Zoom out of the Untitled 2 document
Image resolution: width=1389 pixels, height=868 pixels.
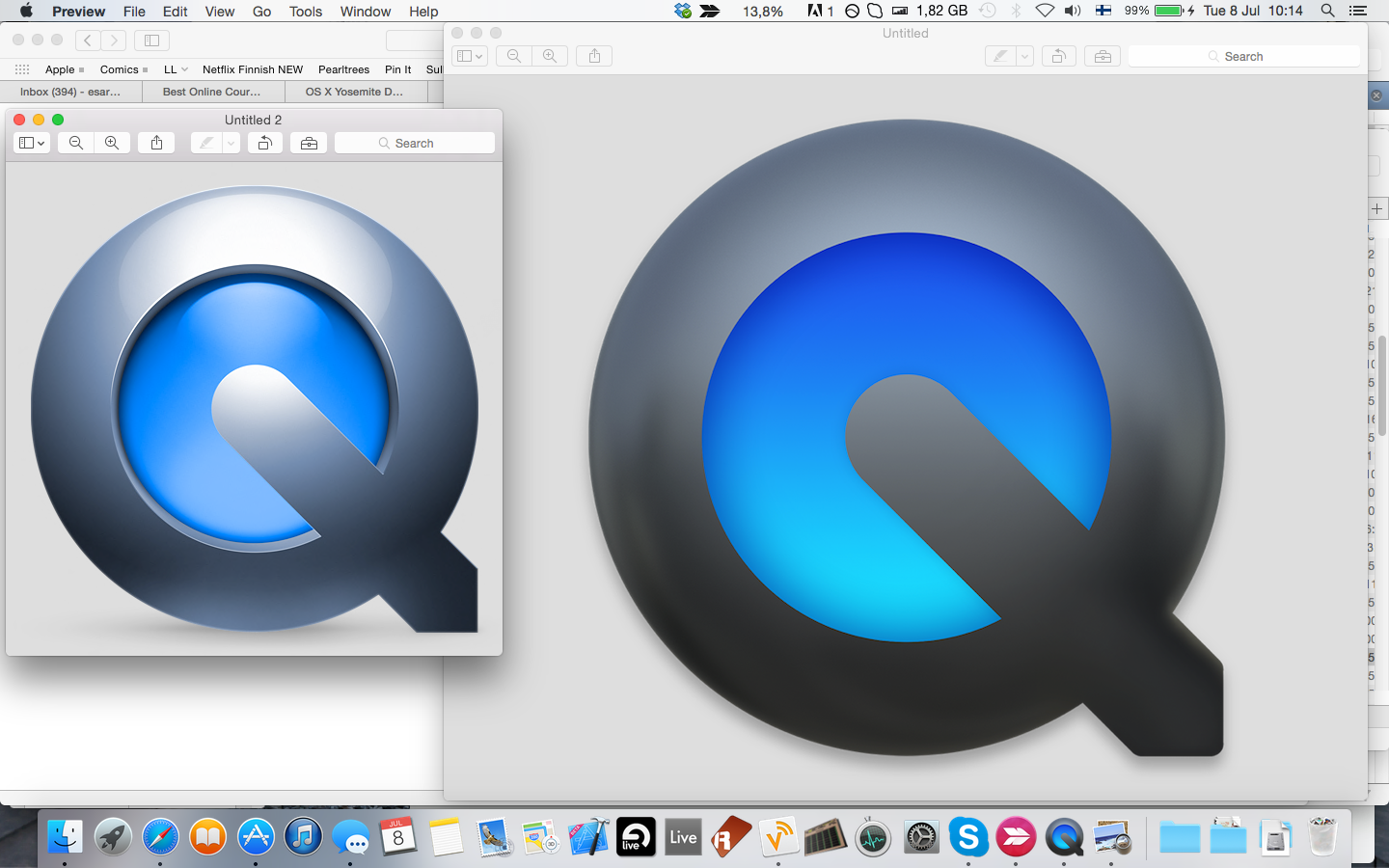(75, 143)
